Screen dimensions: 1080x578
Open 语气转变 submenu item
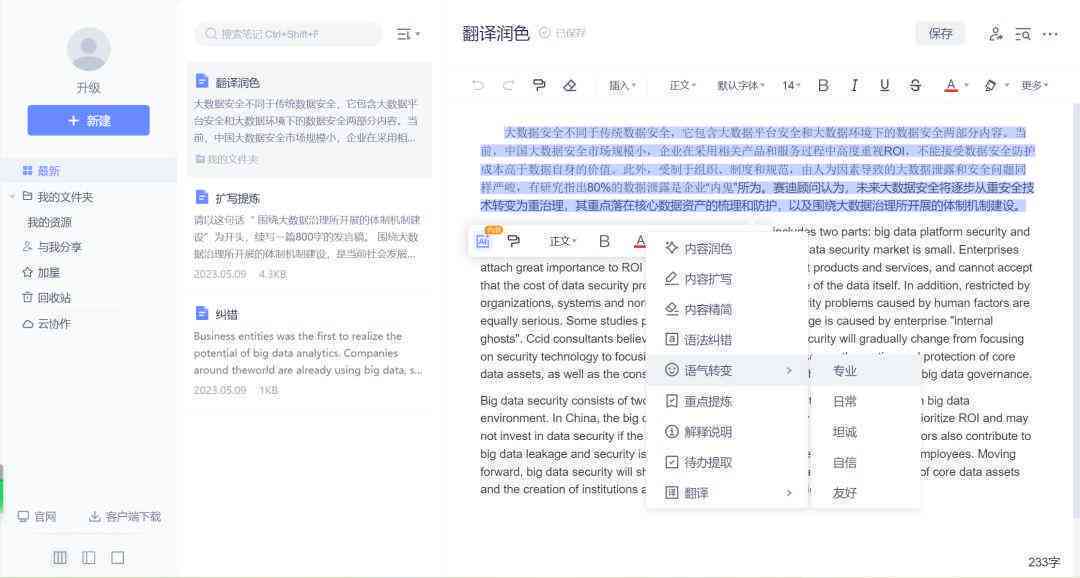727,370
